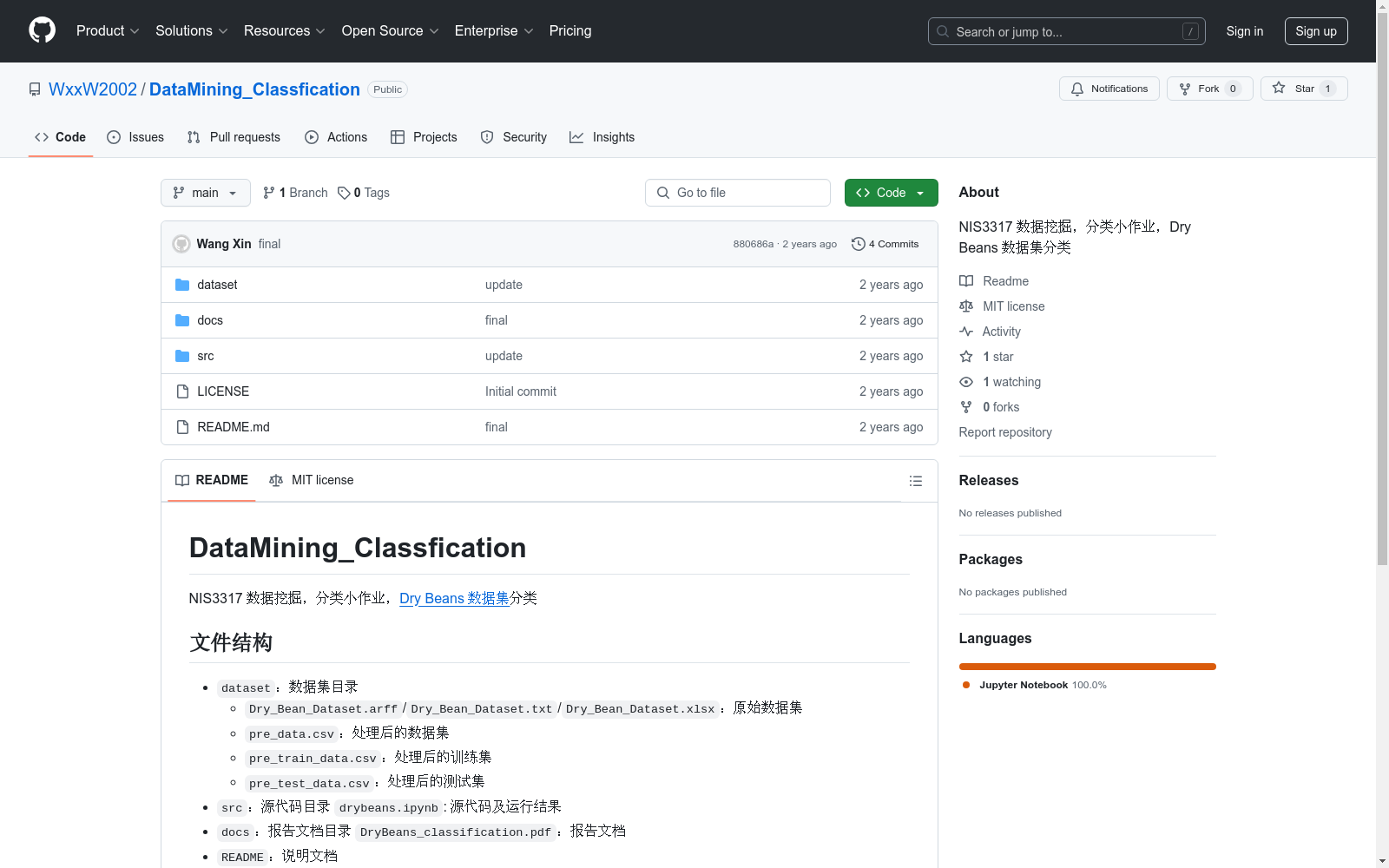Click the star icon beside 1 star
Viewport: 1389px width, 868px height.
tap(966, 357)
